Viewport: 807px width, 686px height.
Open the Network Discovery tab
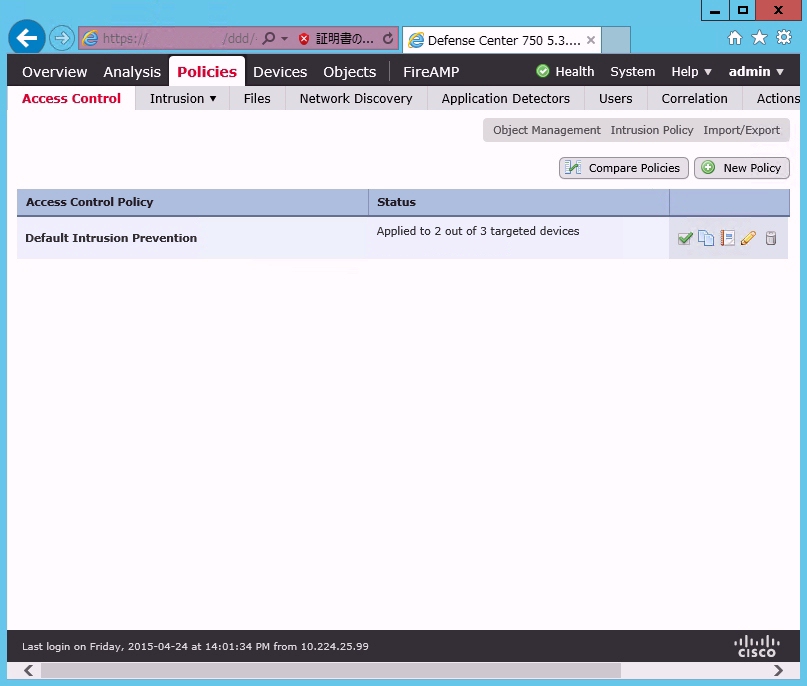point(355,99)
